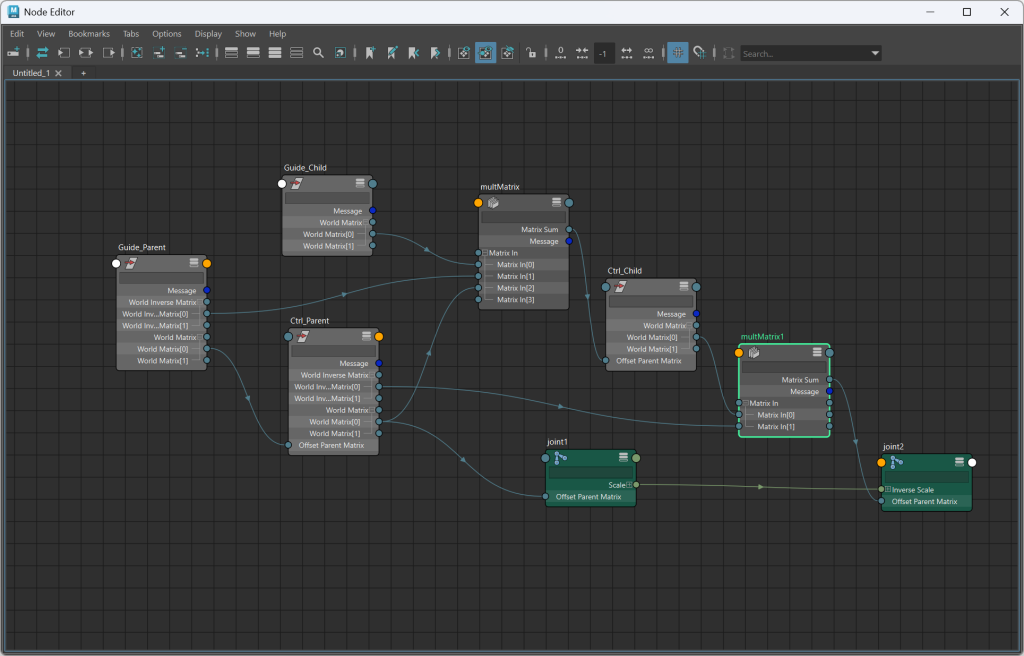Screen dimensions: 1024x656
Task: Open the Bookmarks menu
Action: pos(89,34)
